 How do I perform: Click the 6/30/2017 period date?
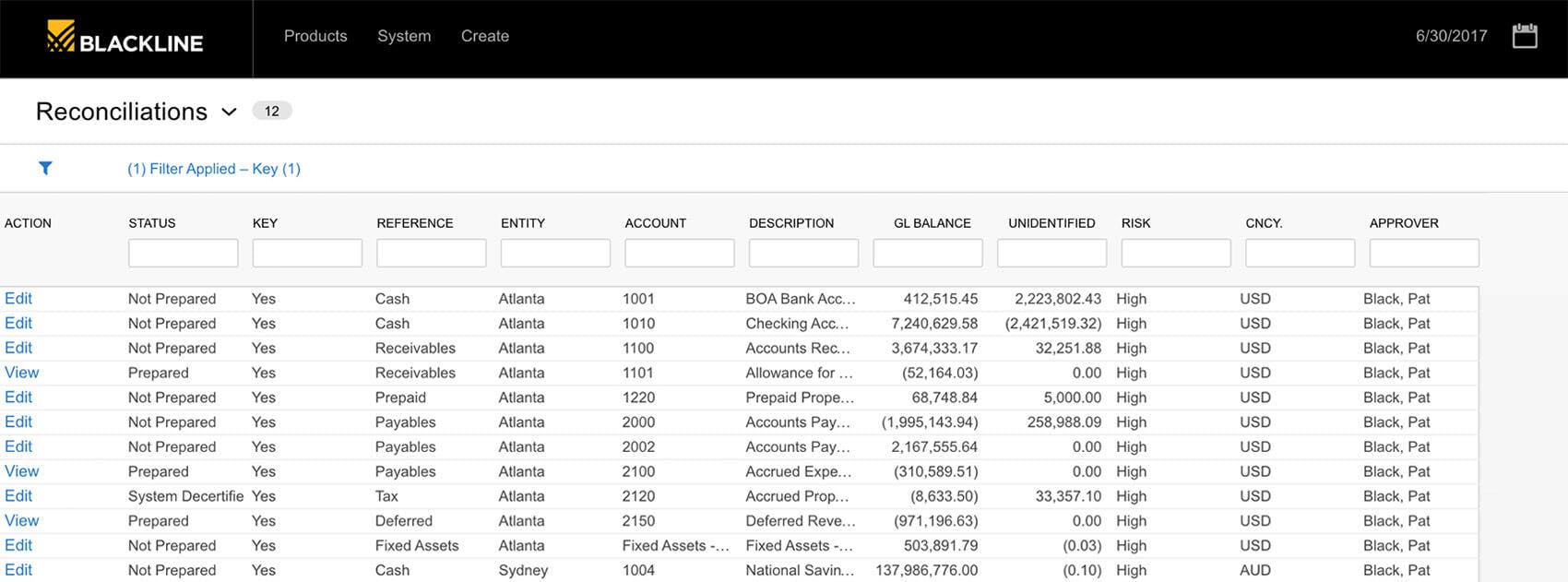1451,36
